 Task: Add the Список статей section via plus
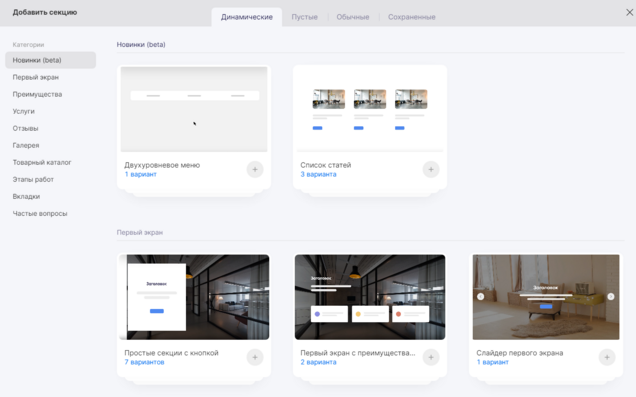431,170
